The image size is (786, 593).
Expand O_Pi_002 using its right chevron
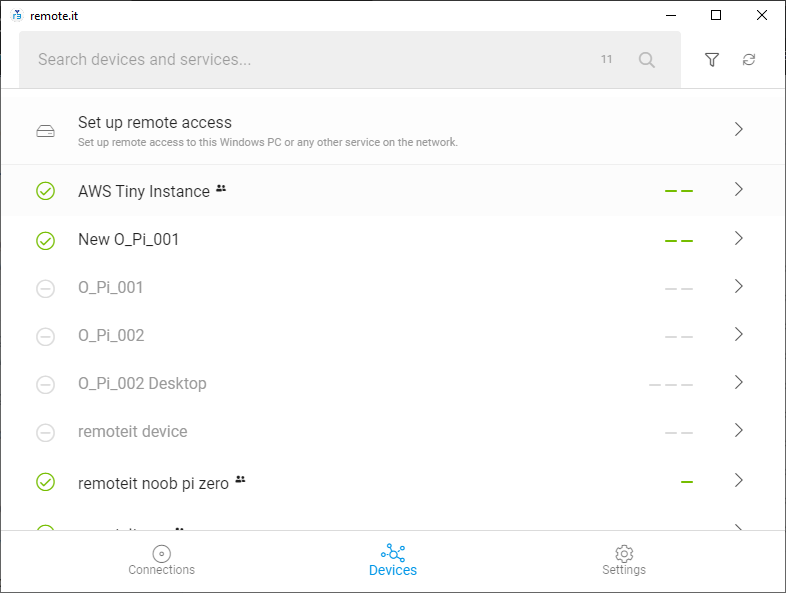coord(738,334)
